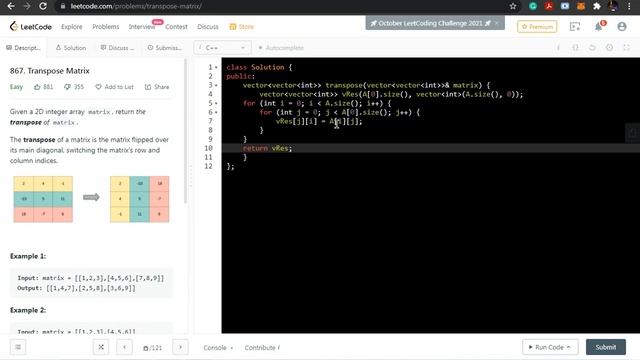640x360 pixels.
Task: Click the Share button
Action: (x=157, y=87)
